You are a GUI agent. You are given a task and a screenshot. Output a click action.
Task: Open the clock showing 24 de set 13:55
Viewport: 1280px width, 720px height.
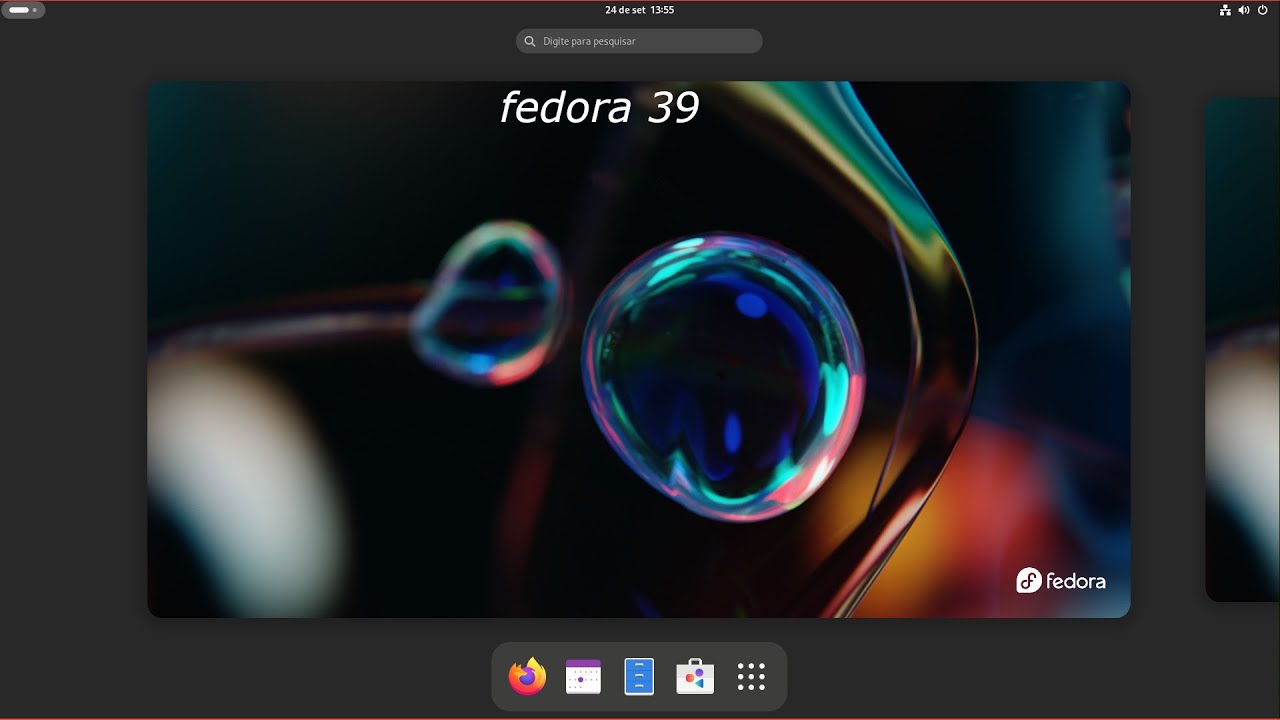(640, 10)
